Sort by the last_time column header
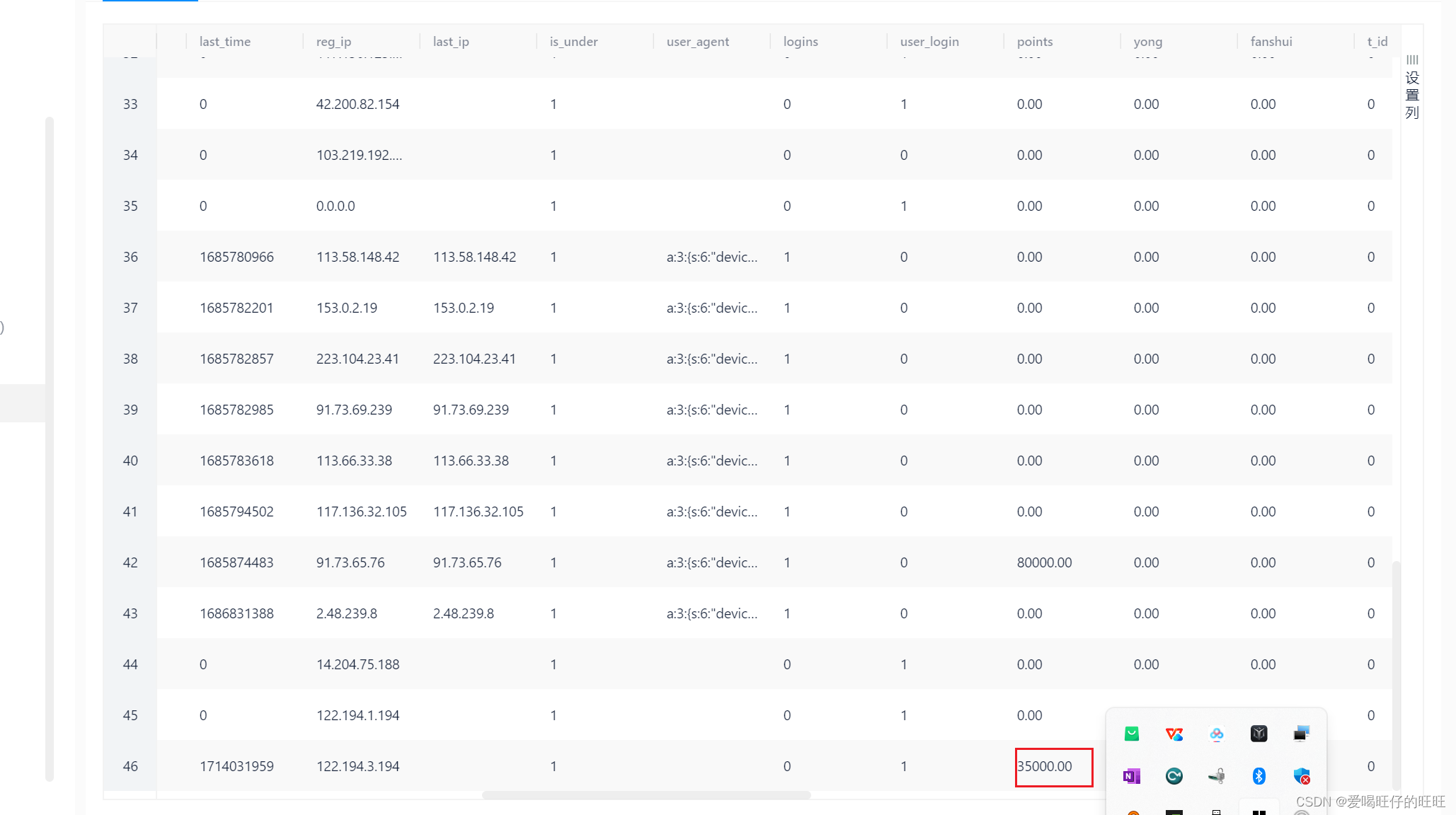Viewport: 1456px width, 815px height. point(225,42)
